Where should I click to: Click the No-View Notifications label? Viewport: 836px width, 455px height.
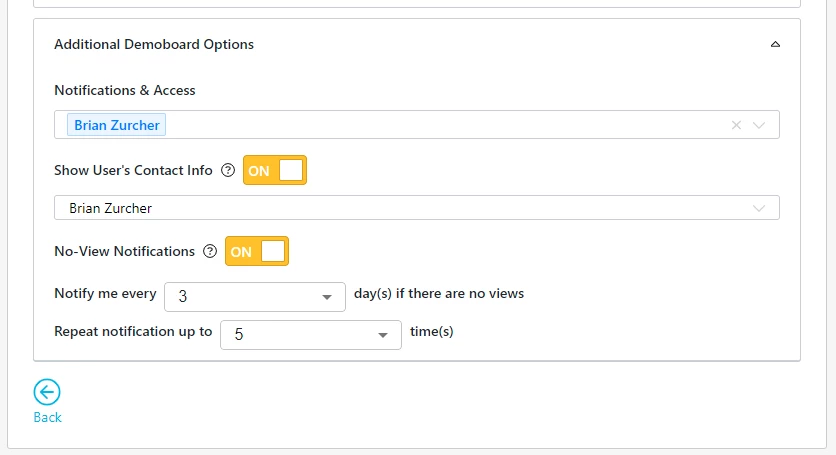tap(124, 252)
